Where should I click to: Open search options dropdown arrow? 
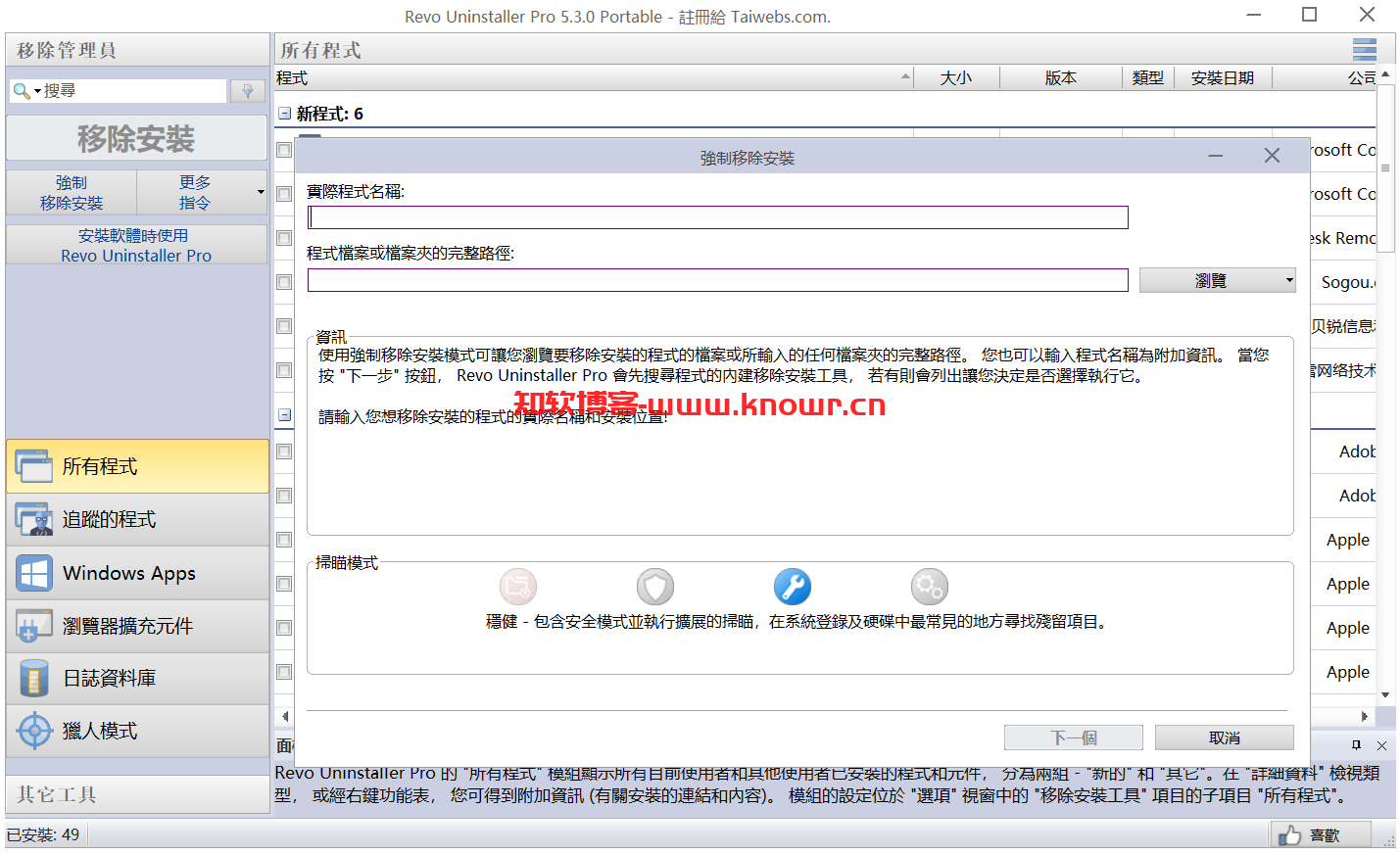(x=37, y=91)
